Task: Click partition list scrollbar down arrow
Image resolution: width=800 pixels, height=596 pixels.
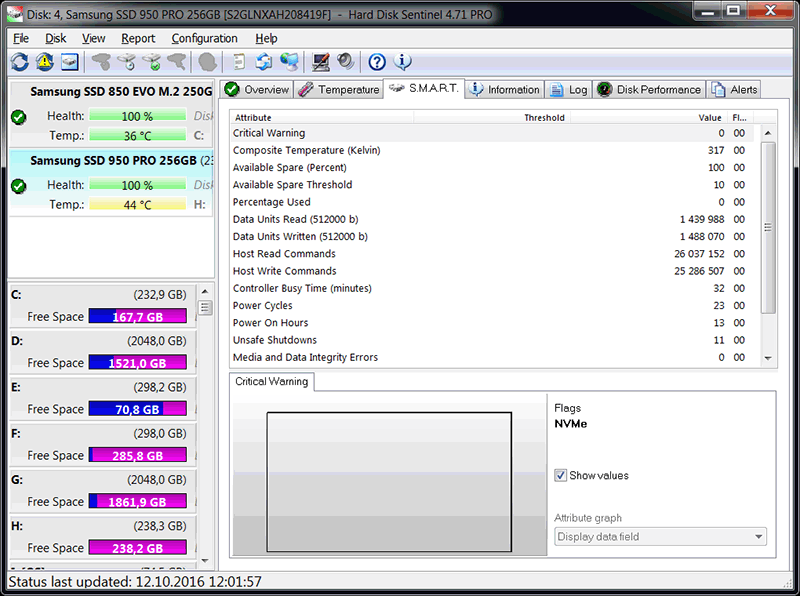Action: pyautogui.click(x=205, y=560)
